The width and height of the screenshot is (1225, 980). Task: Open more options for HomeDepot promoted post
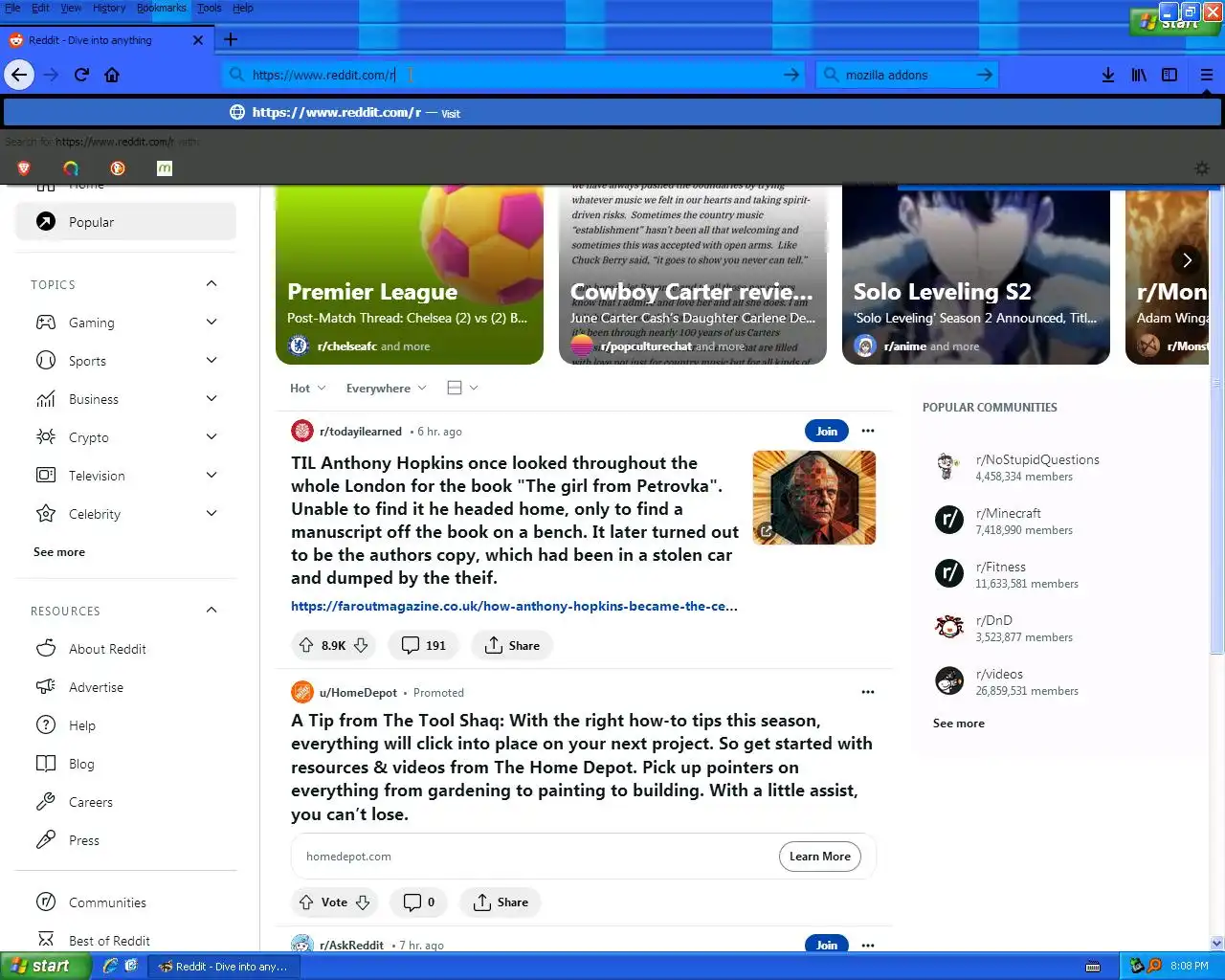(868, 692)
